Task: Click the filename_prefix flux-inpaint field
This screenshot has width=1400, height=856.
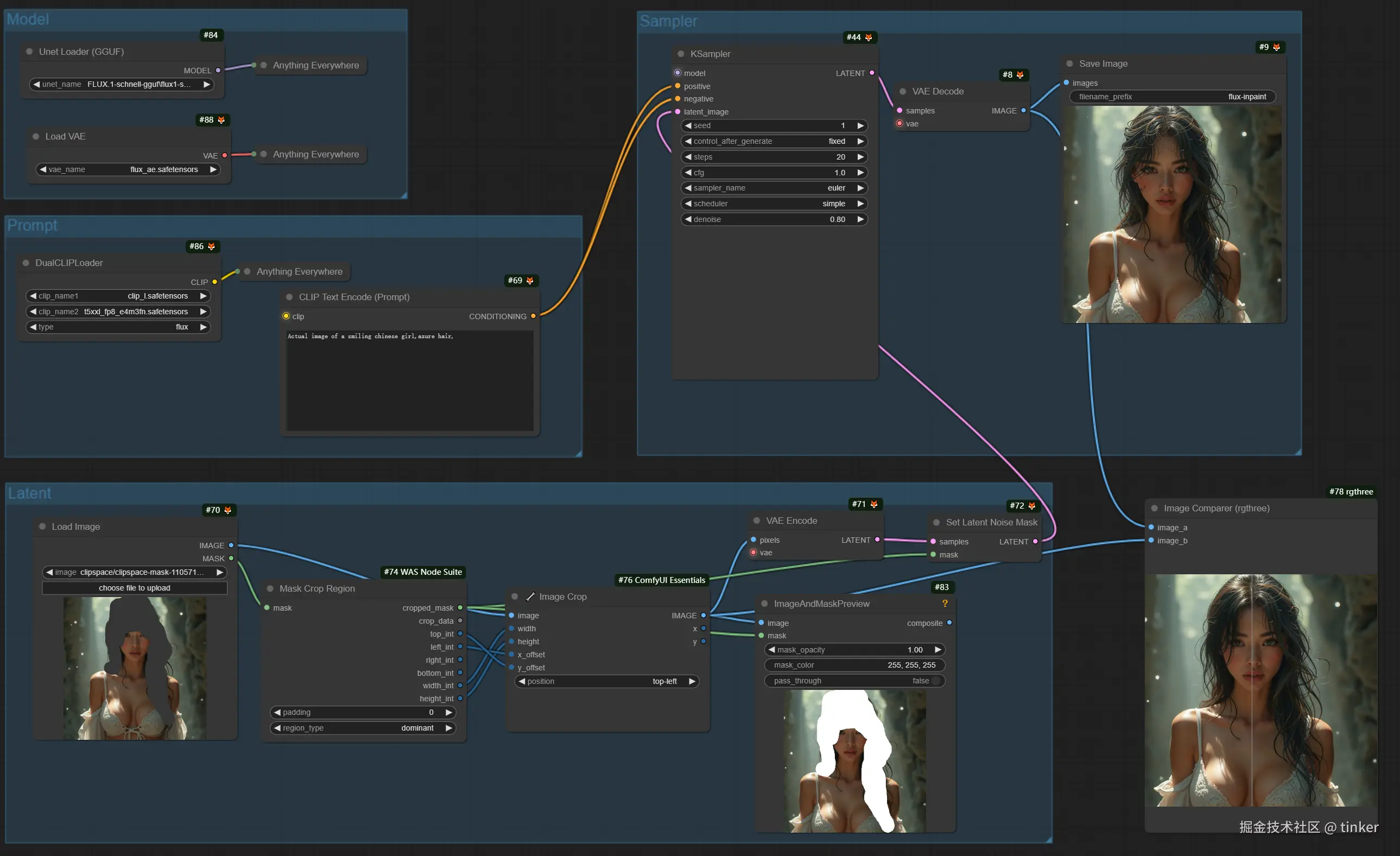Action: (x=1172, y=97)
